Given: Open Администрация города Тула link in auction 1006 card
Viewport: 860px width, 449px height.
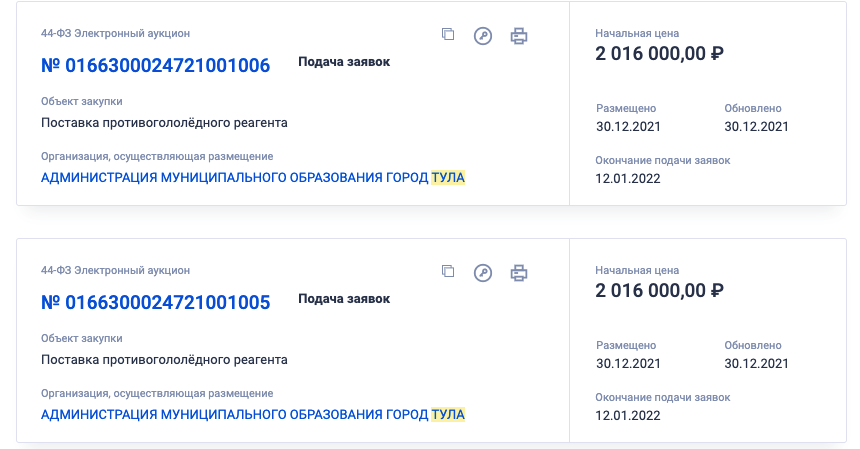Looking at the screenshot, I should pyautogui.click(x=253, y=178).
